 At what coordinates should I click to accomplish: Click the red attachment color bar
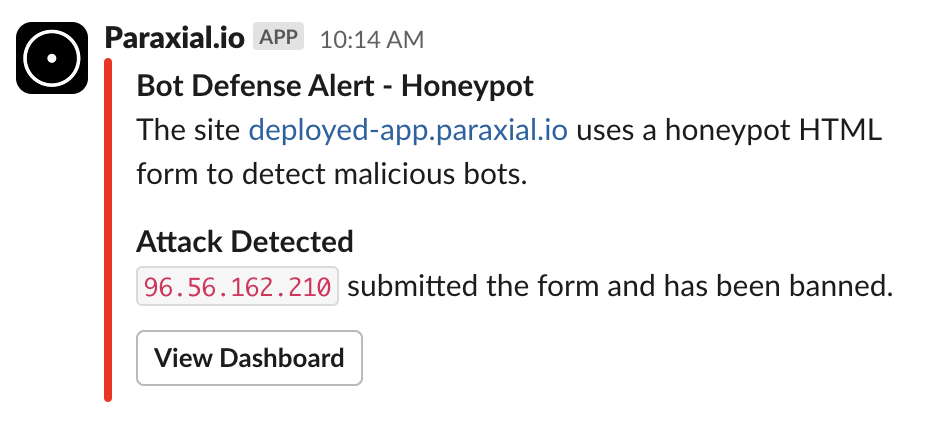pos(108,230)
